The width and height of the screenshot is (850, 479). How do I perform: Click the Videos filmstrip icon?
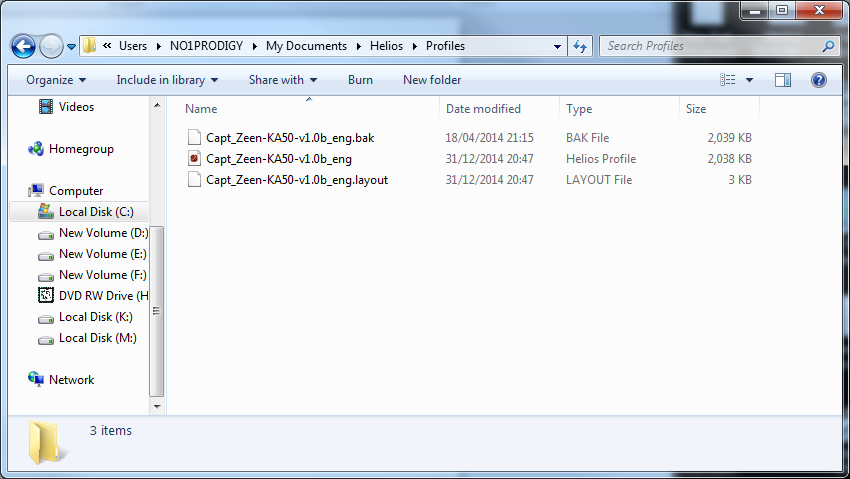(46, 107)
